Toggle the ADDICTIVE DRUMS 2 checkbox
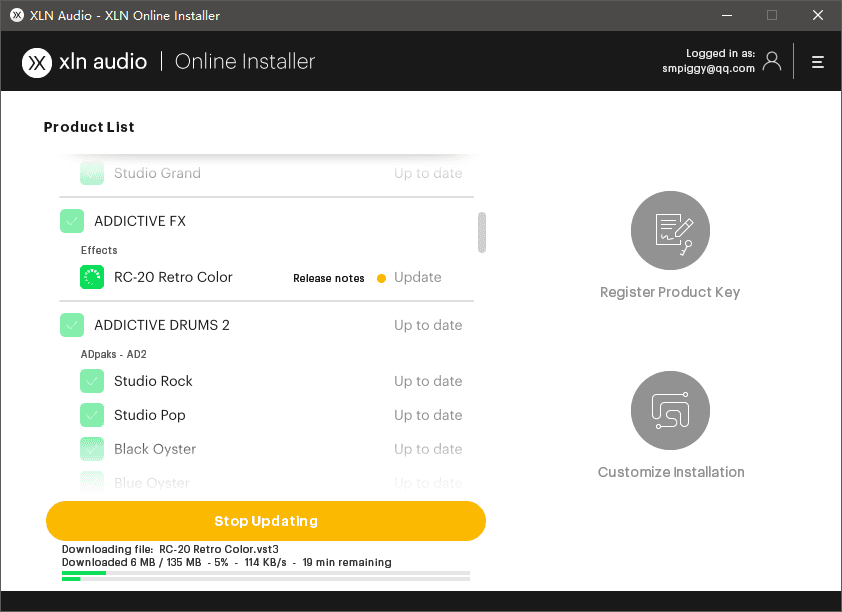The width and height of the screenshot is (842, 612). pyautogui.click(x=72, y=325)
